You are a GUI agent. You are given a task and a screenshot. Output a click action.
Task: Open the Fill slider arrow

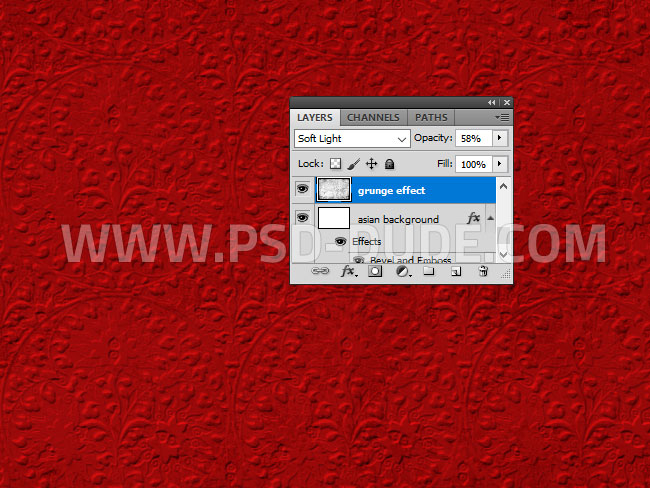[500, 164]
